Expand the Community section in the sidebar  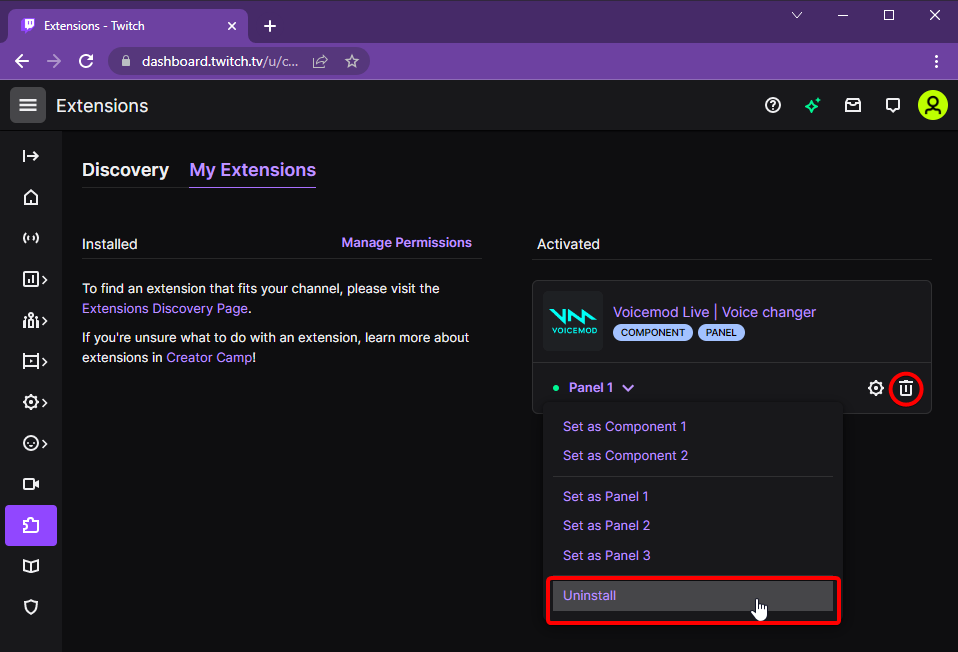[35, 320]
